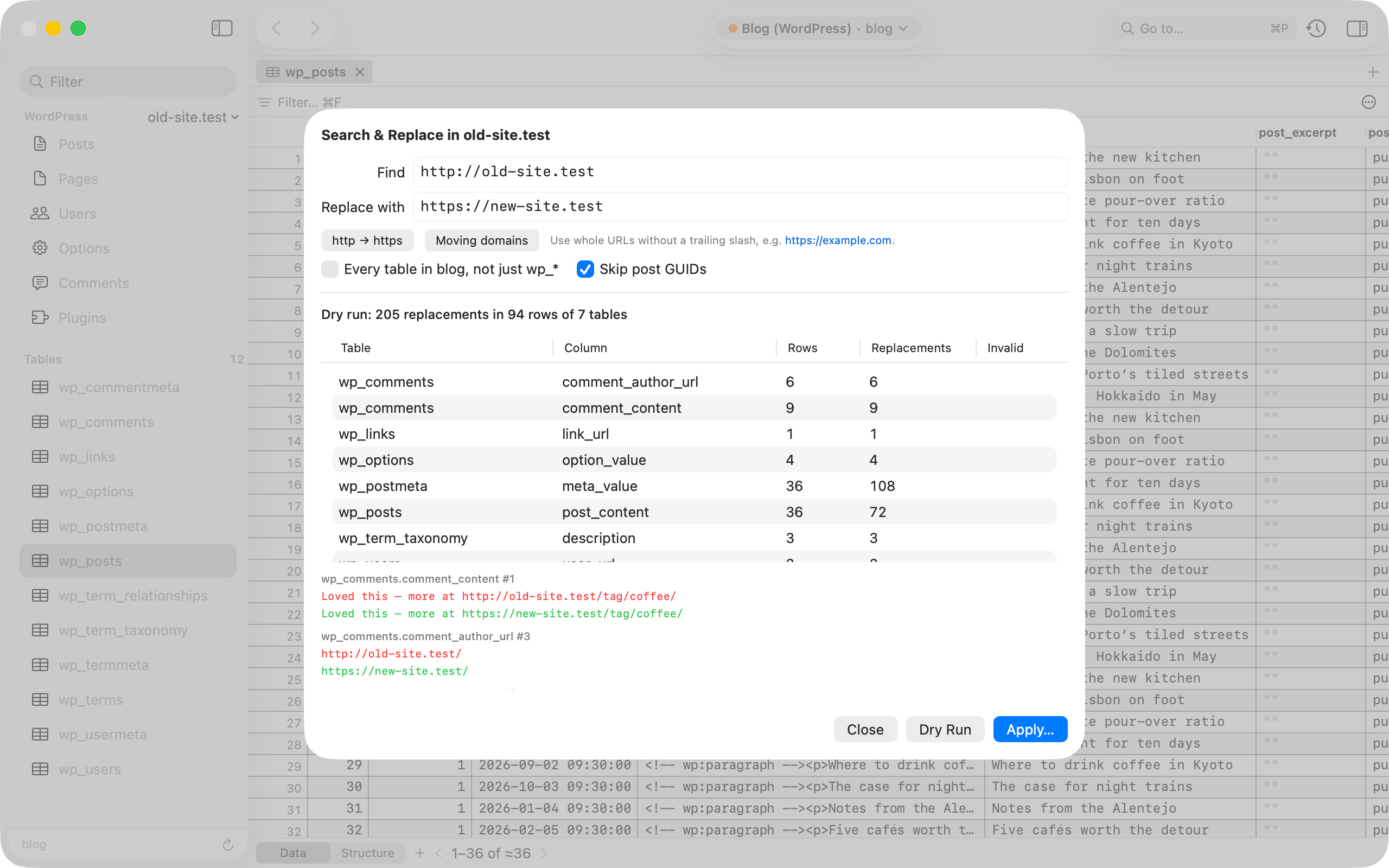The height and width of the screenshot is (868, 1389).
Task: Open Posts in WordPress sidebar
Action: (x=128, y=144)
